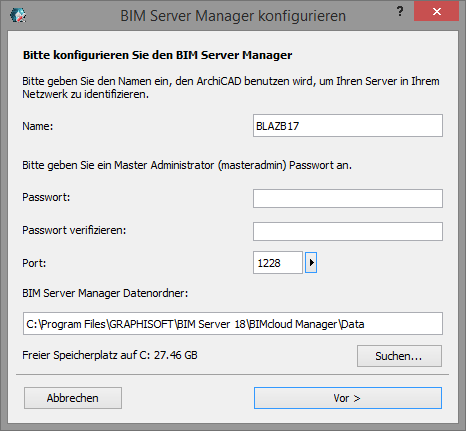Click the 'Passwort verifizieren:' label
Image resolution: width=466 pixels, height=431 pixels.
coord(74,230)
